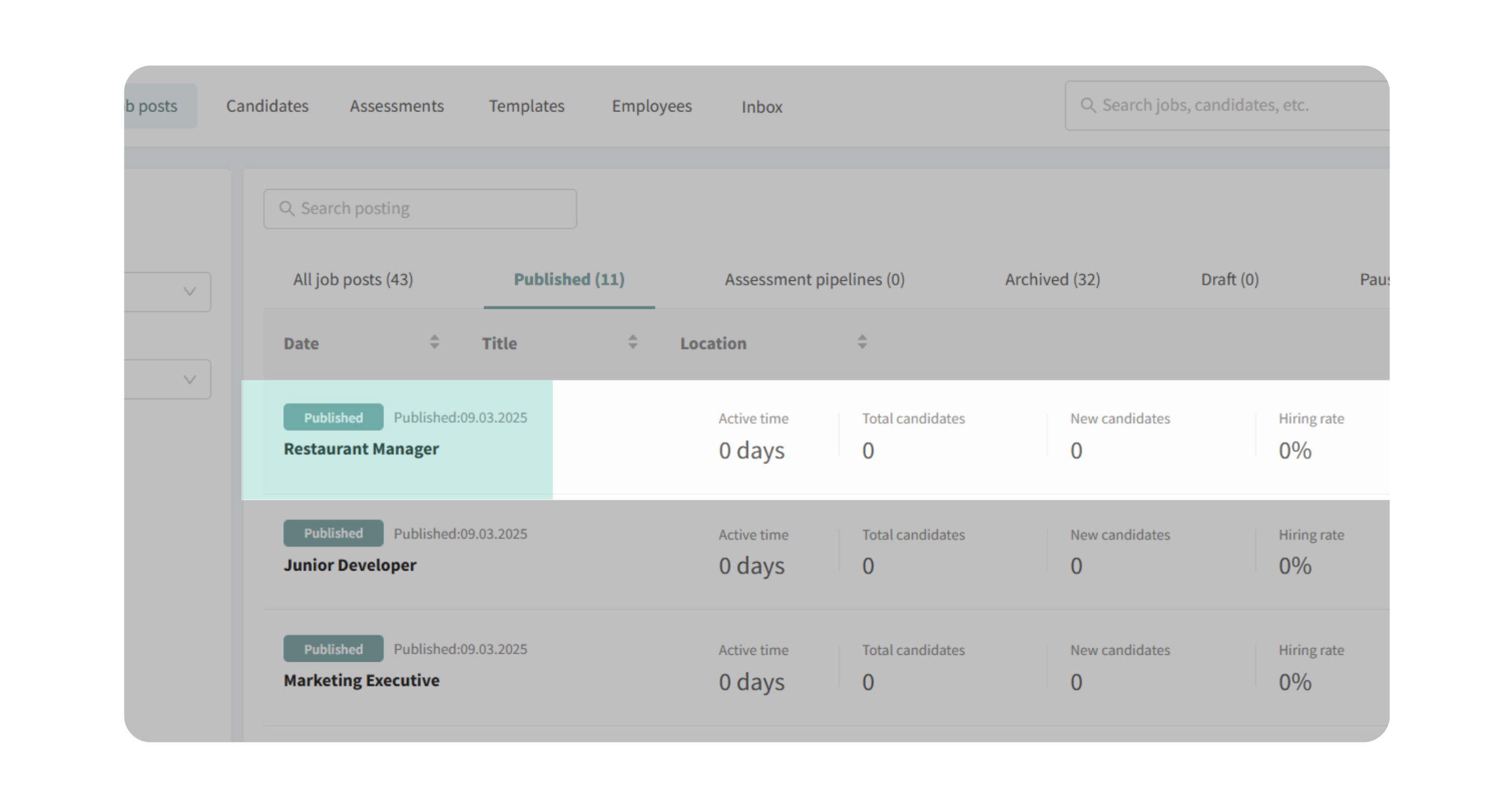This screenshot has width=1512, height=811.
Task: Open the Employees section
Action: pos(652,106)
